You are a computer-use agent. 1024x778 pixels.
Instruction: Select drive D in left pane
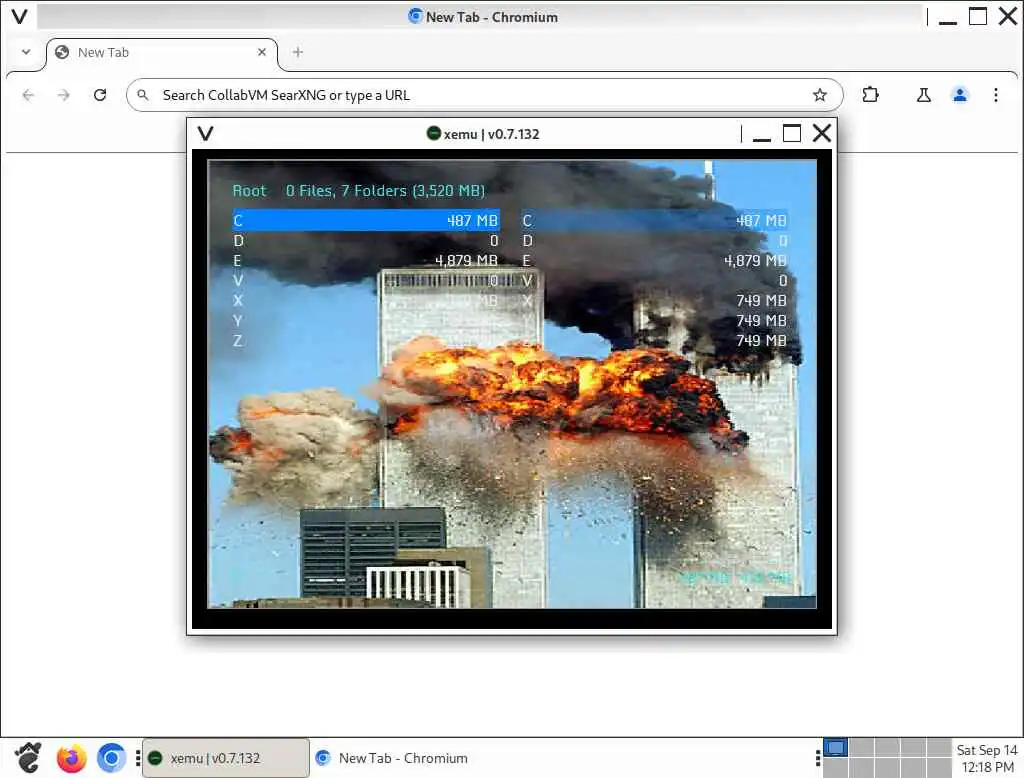click(366, 241)
